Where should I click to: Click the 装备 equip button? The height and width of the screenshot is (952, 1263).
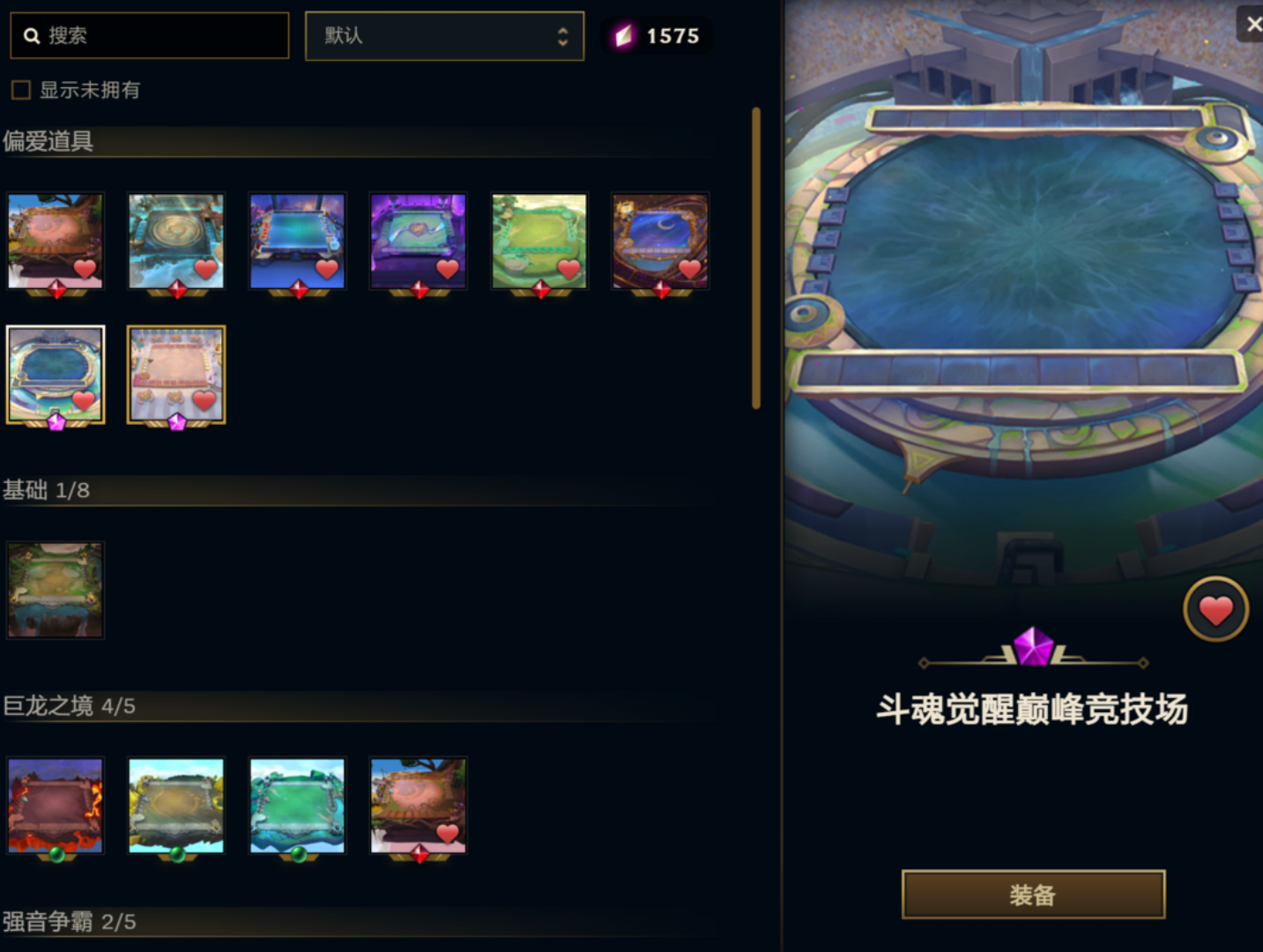click(x=1033, y=895)
